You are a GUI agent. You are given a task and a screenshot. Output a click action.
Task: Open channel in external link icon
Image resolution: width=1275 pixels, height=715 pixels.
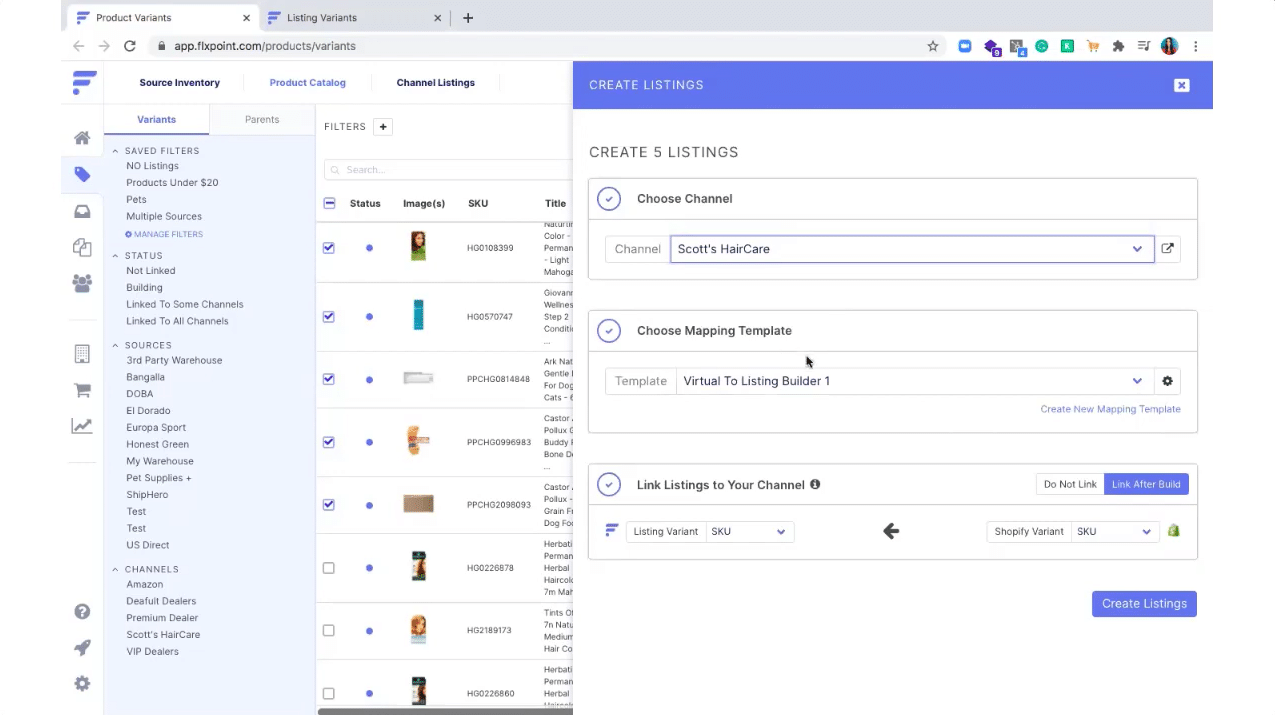[x=1167, y=249]
